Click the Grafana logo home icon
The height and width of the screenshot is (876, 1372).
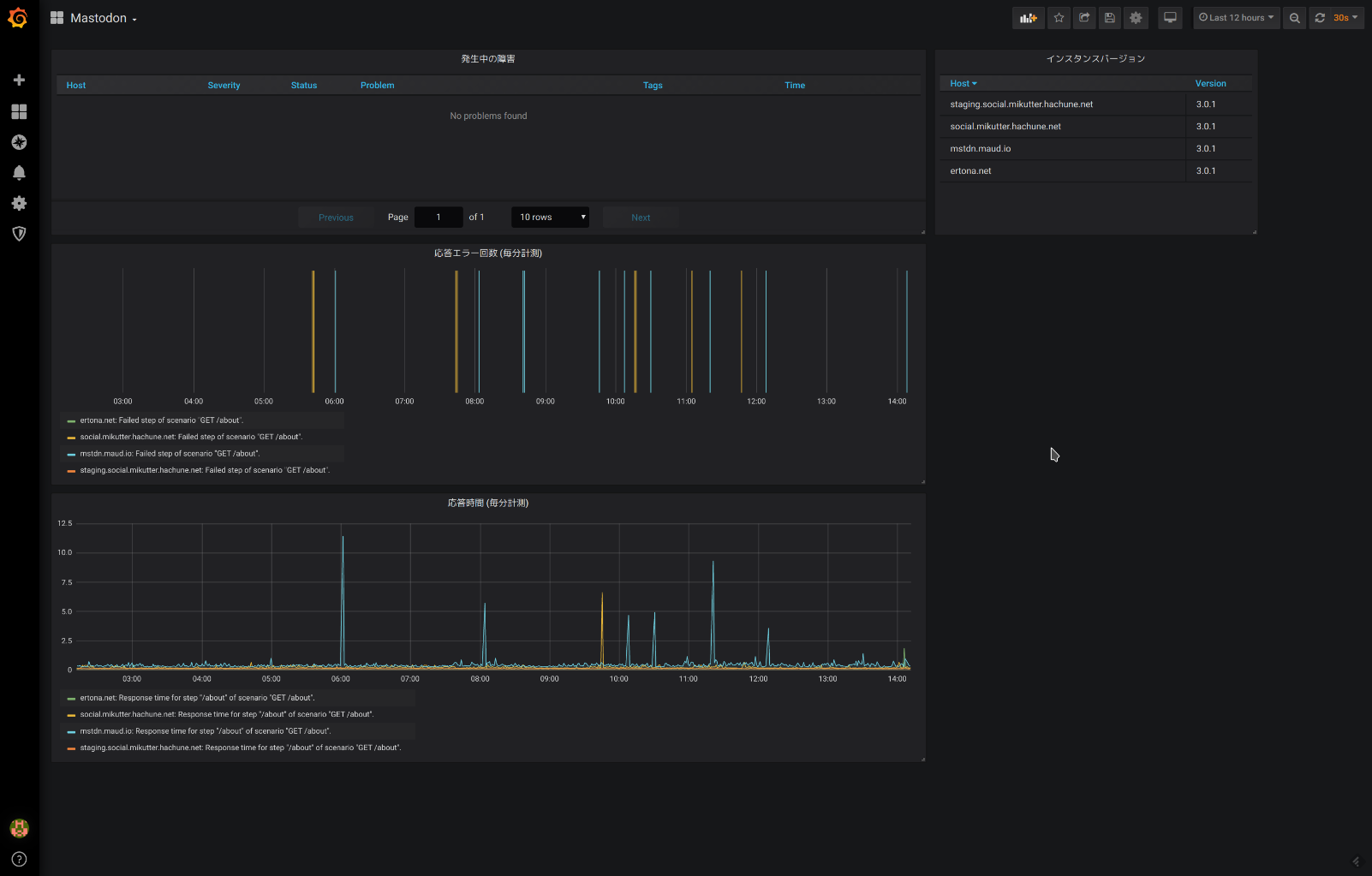click(18, 18)
